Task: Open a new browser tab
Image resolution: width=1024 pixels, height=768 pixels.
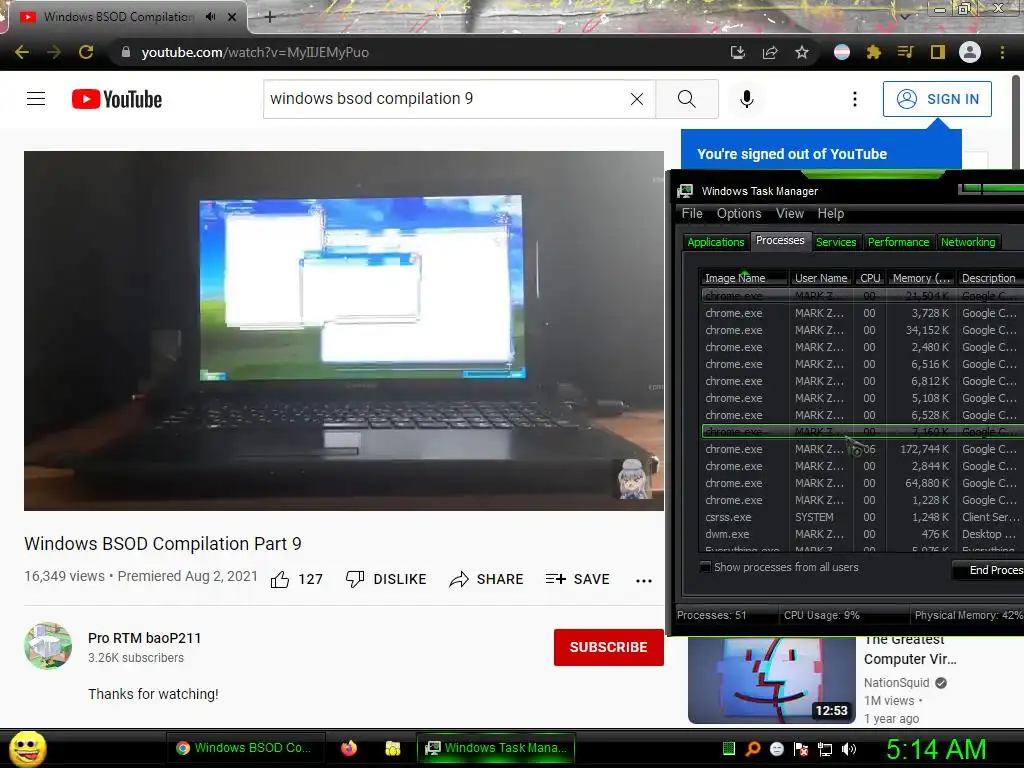Action: [x=270, y=17]
